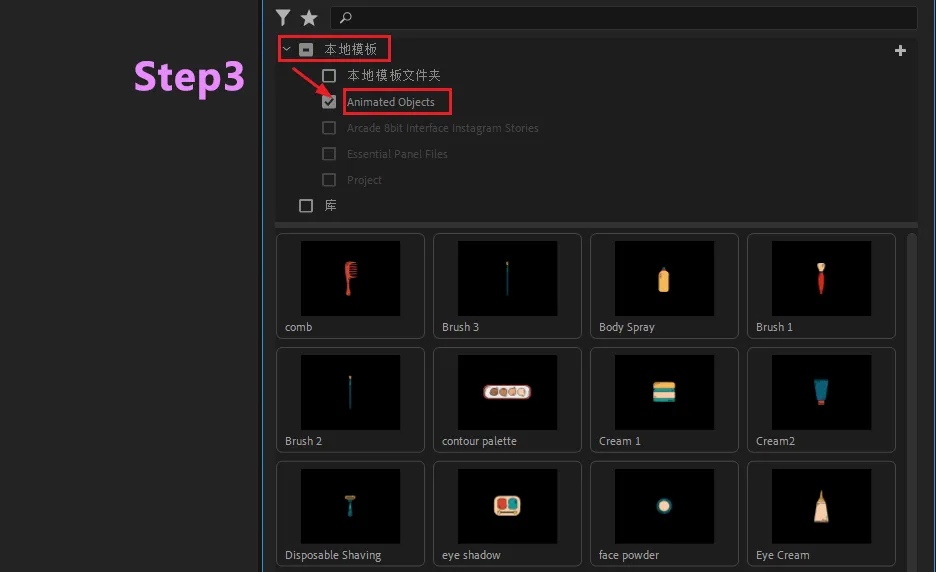This screenshot has width=936, height=572.
Task: Select the Eye Cream template
Action: (821, 507)
